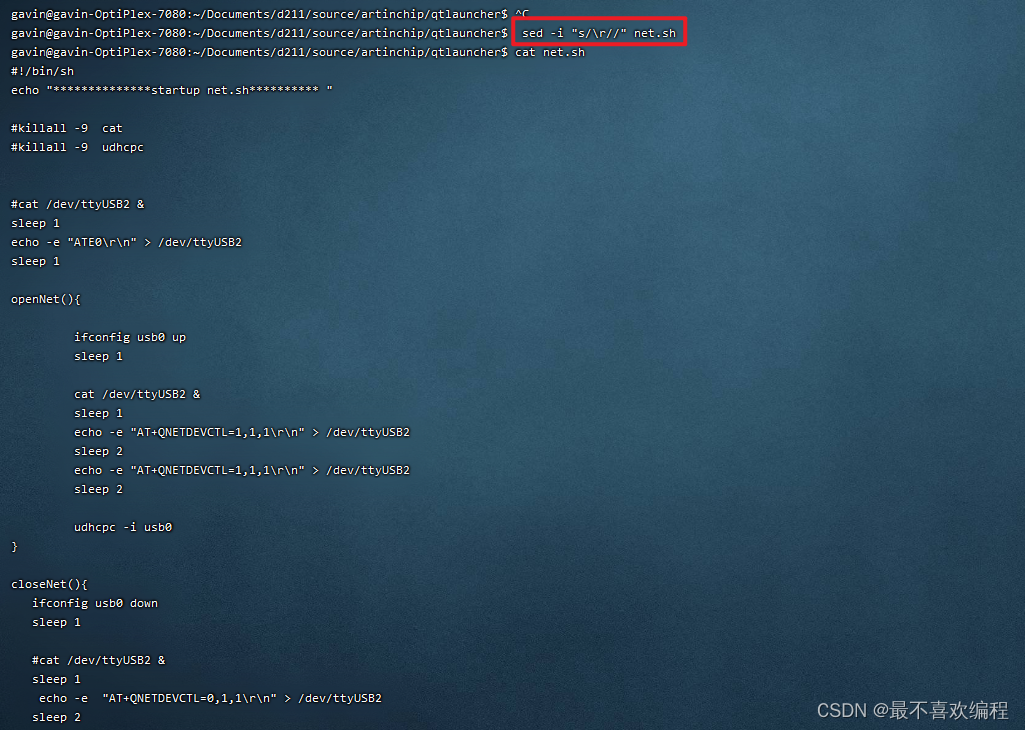Click the closing brace of openNet

point(13,545)
